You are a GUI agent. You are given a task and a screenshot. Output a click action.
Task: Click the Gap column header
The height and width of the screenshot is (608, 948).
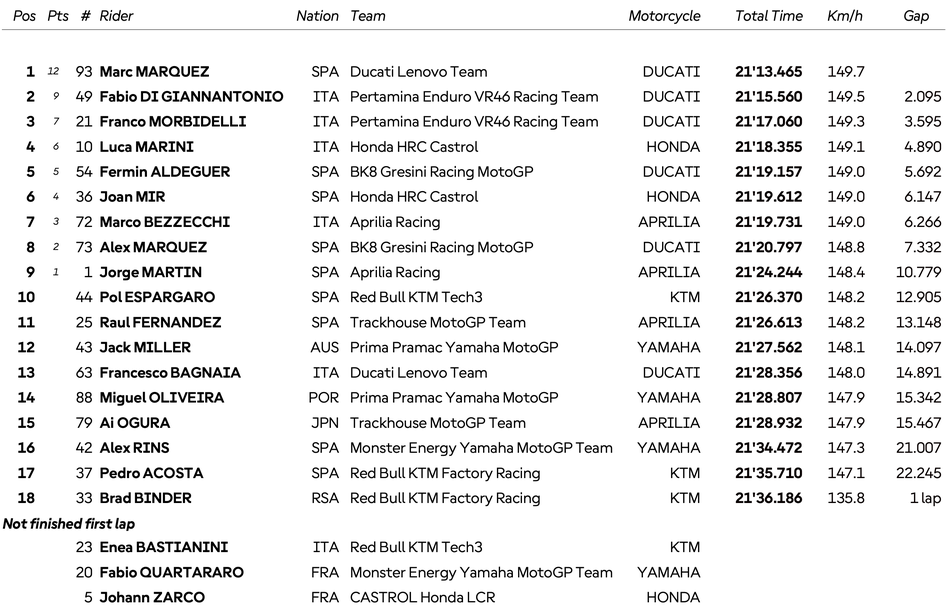(x=916, y=16)
